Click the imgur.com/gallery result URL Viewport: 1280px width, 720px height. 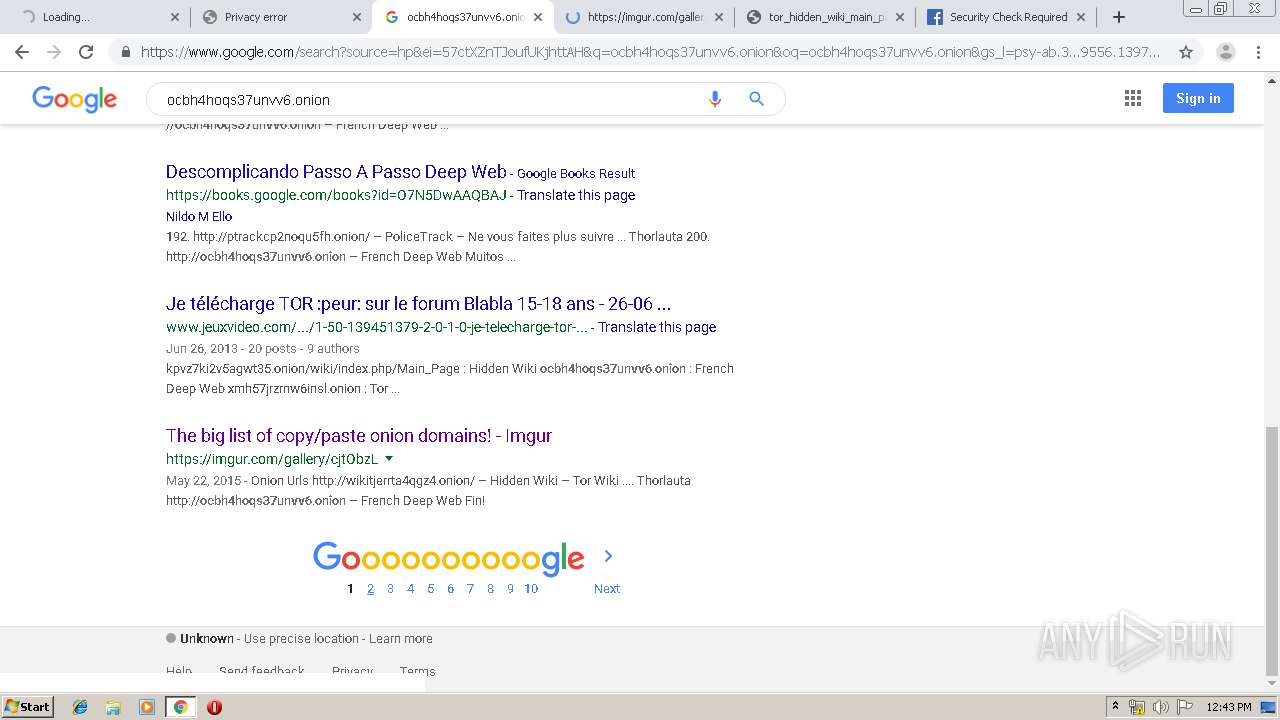tap(272, 459)
